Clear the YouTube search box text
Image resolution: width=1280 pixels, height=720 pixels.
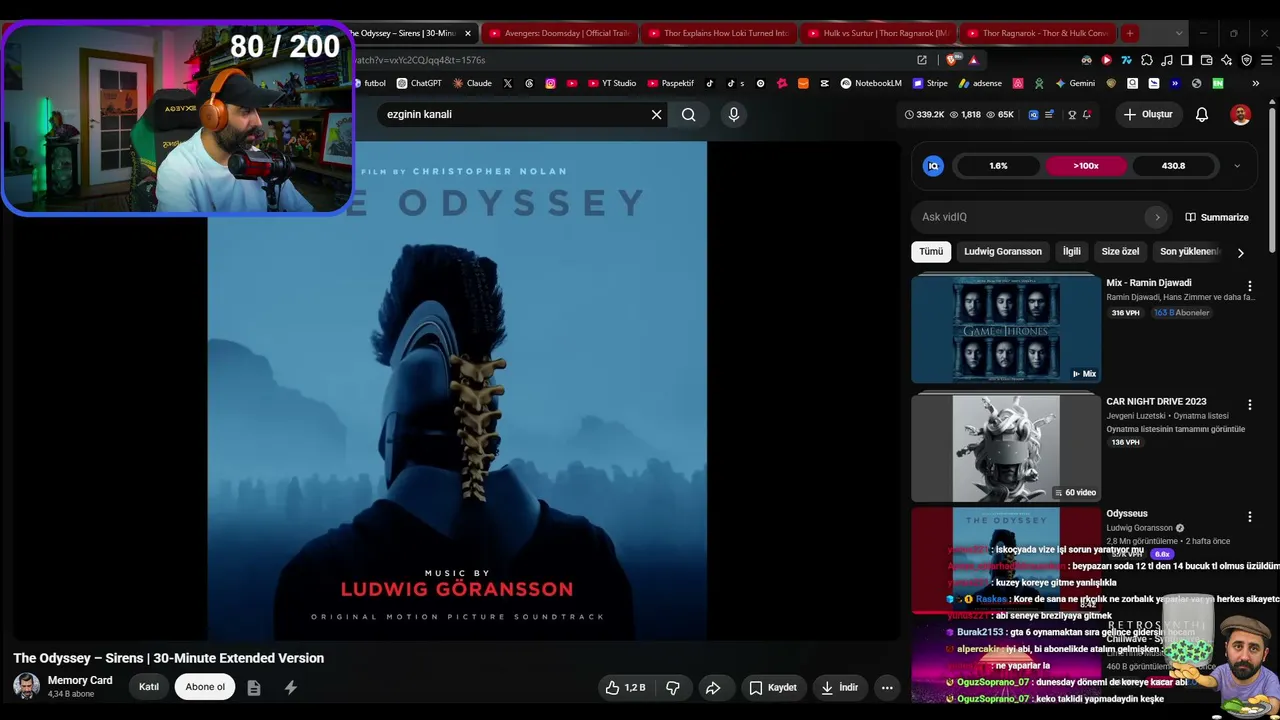coord(656,114)
